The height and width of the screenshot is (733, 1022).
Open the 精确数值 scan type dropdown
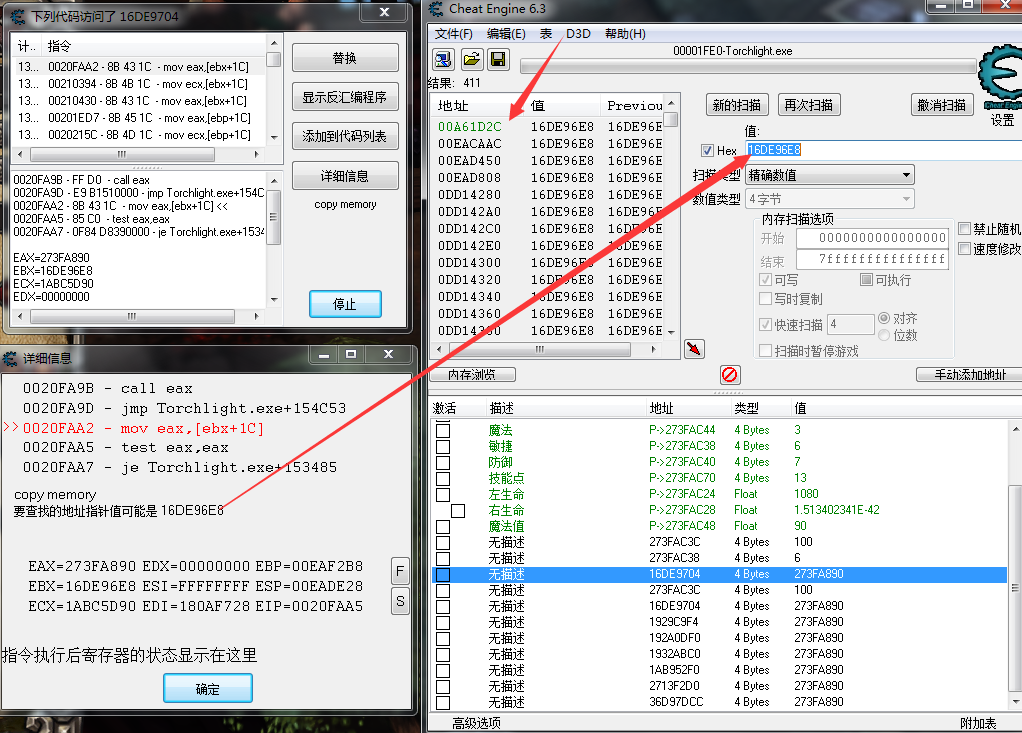point(830,175)
